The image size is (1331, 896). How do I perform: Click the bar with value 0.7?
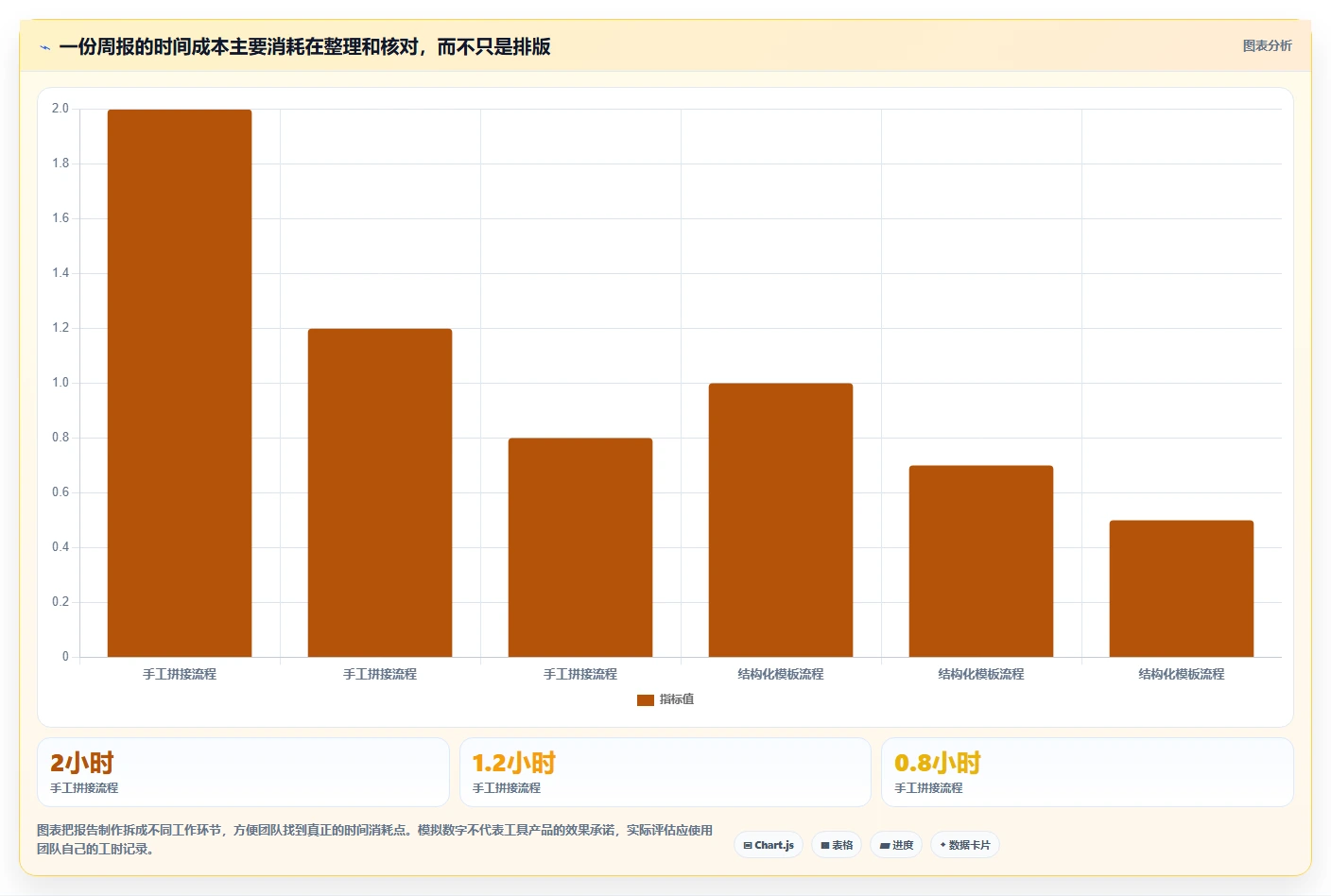pyautogui.click(x=981, y=561)
